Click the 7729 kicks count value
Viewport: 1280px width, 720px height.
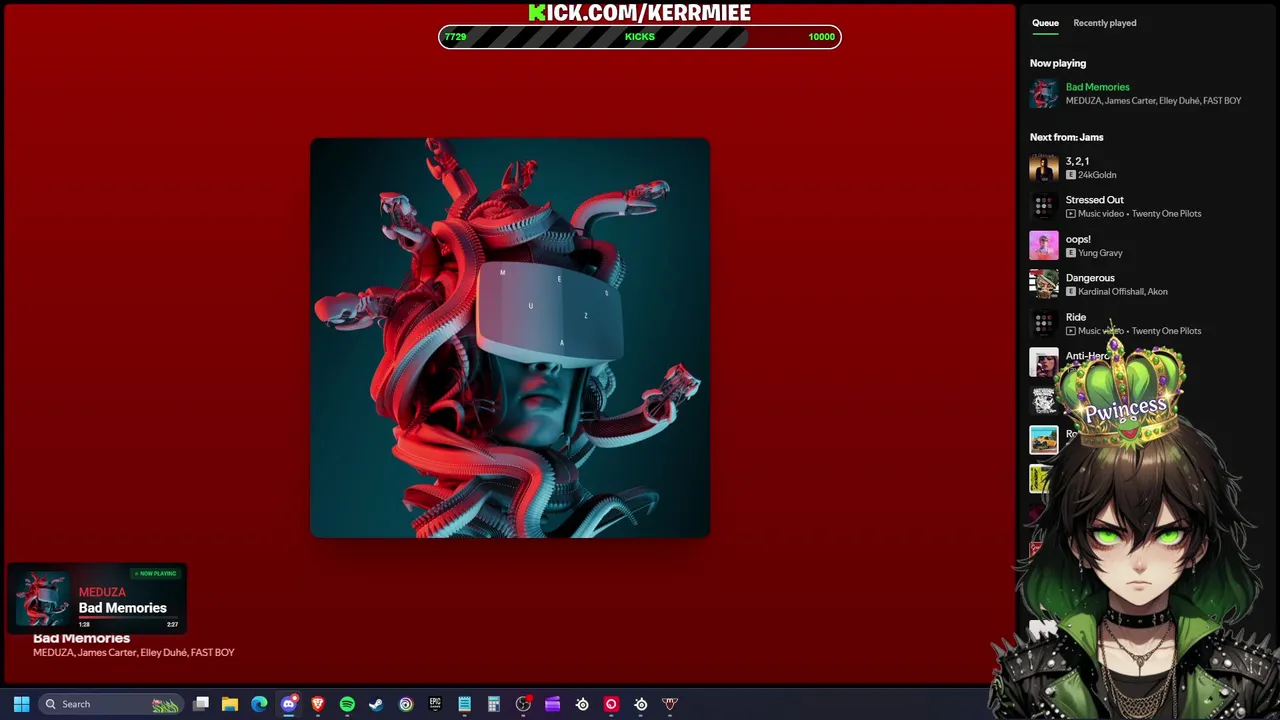coord(455,37)
